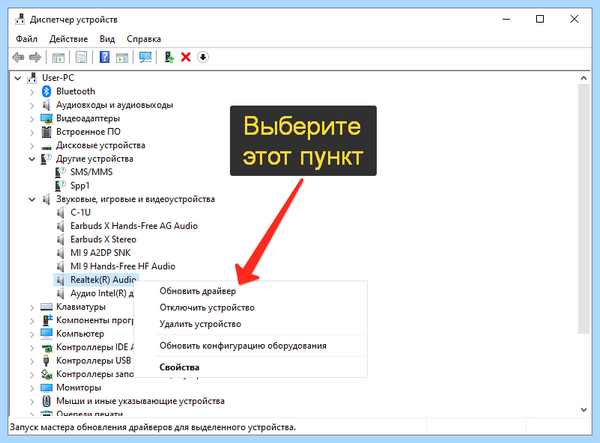Collapse the Другие устройства category

tap(32, 159)
